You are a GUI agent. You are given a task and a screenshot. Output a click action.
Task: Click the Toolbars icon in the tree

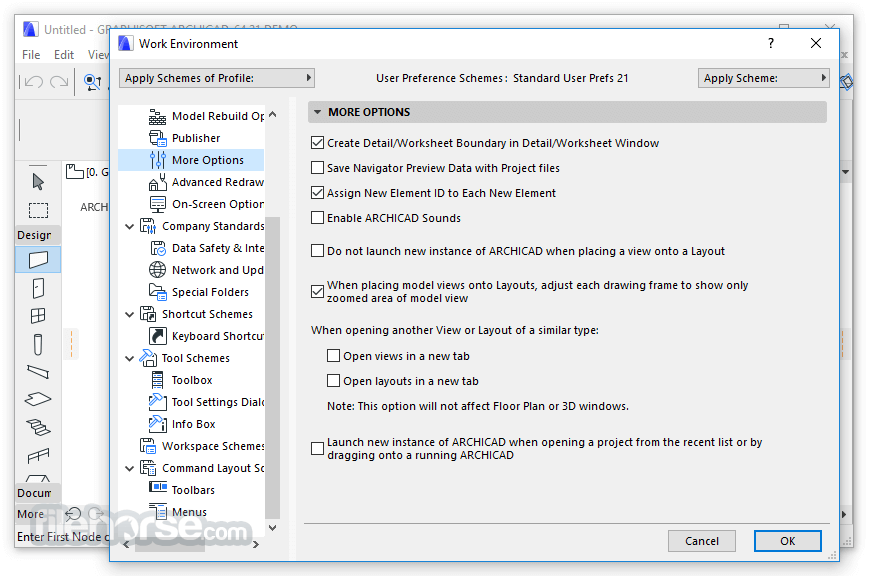(158, 487)
